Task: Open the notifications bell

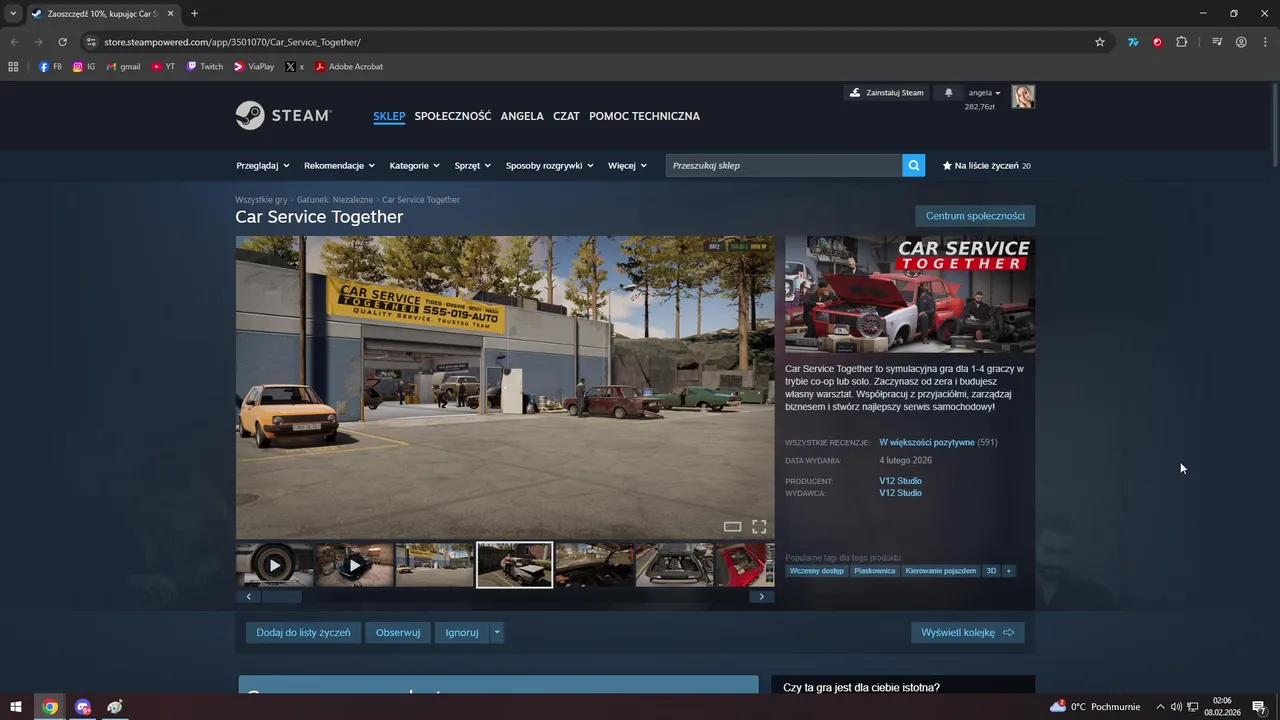Action: [948, 93]
